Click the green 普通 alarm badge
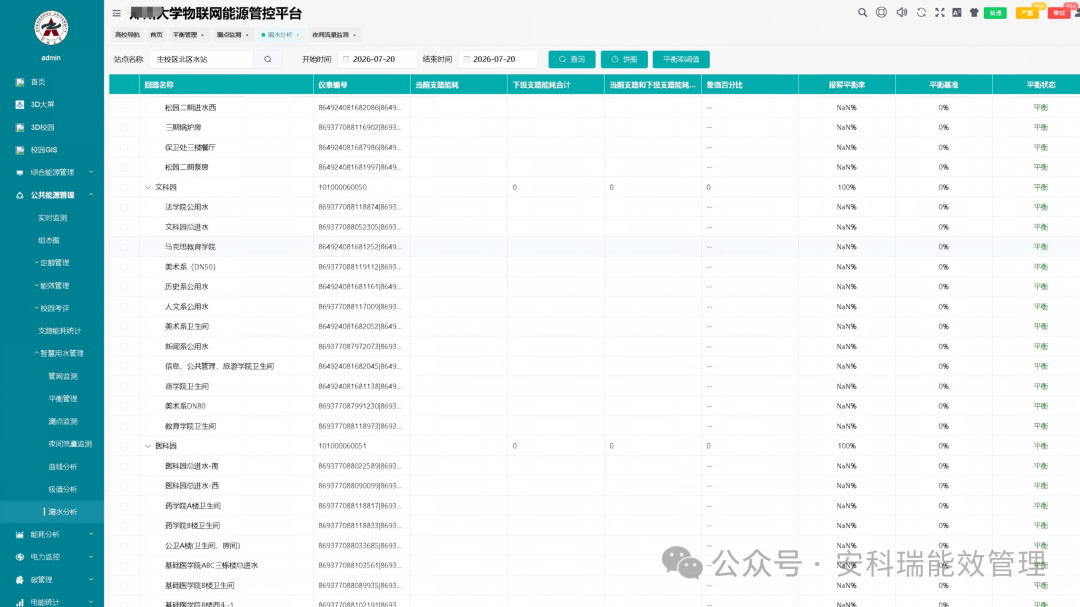The width and height of the screenshot is (1080, 607). pos(995,13)
